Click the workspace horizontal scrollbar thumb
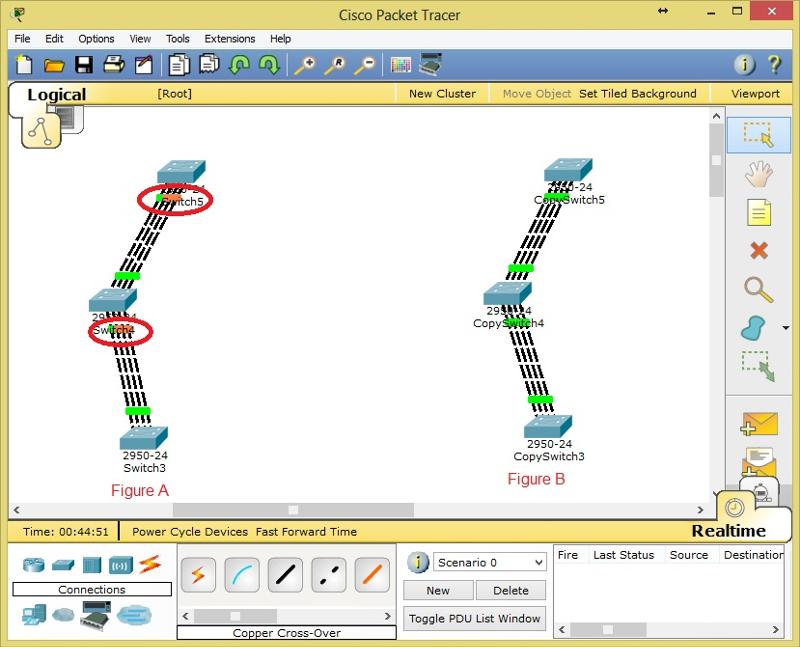The image size is (800, 647). pos(293,510)
